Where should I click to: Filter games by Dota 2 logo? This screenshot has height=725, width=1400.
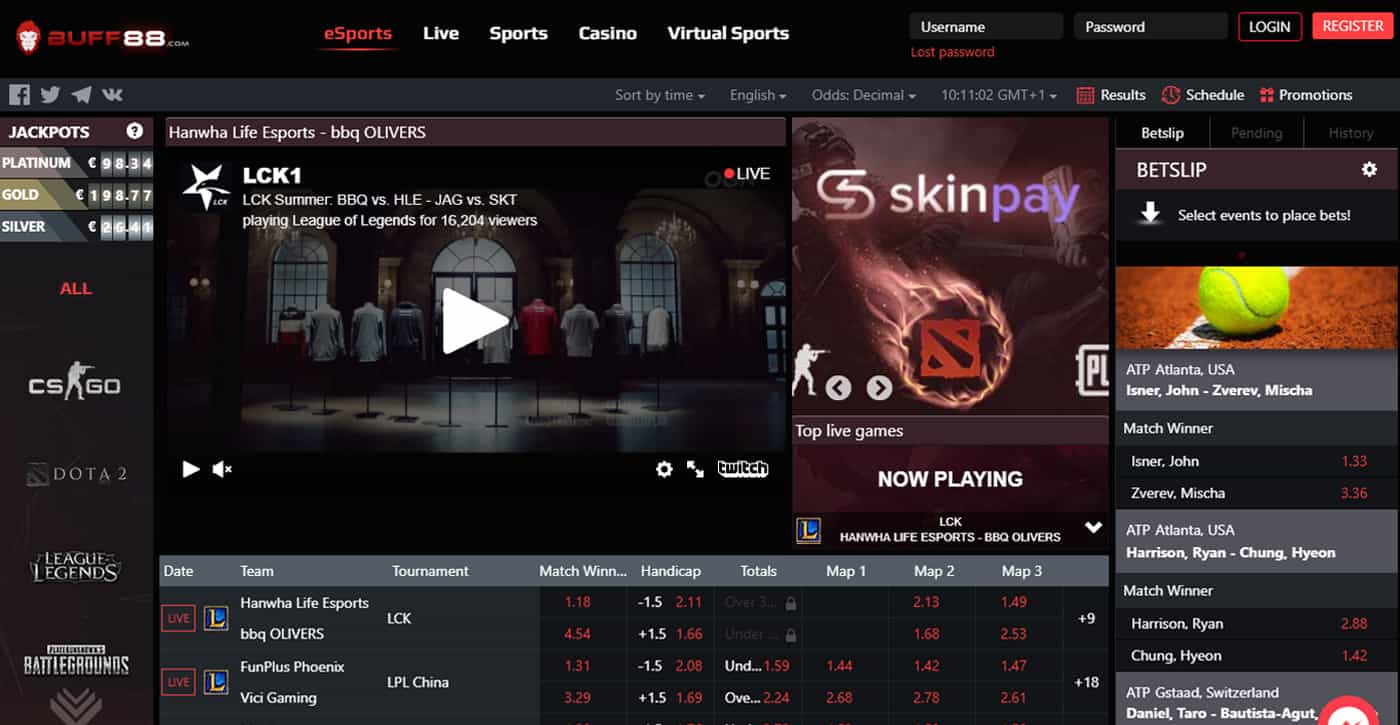[77, 474]
